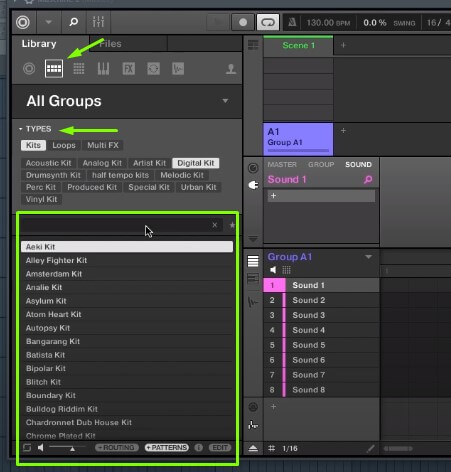Clear the search field with X
Screen dimensions: 451x472
click(215, 225)
